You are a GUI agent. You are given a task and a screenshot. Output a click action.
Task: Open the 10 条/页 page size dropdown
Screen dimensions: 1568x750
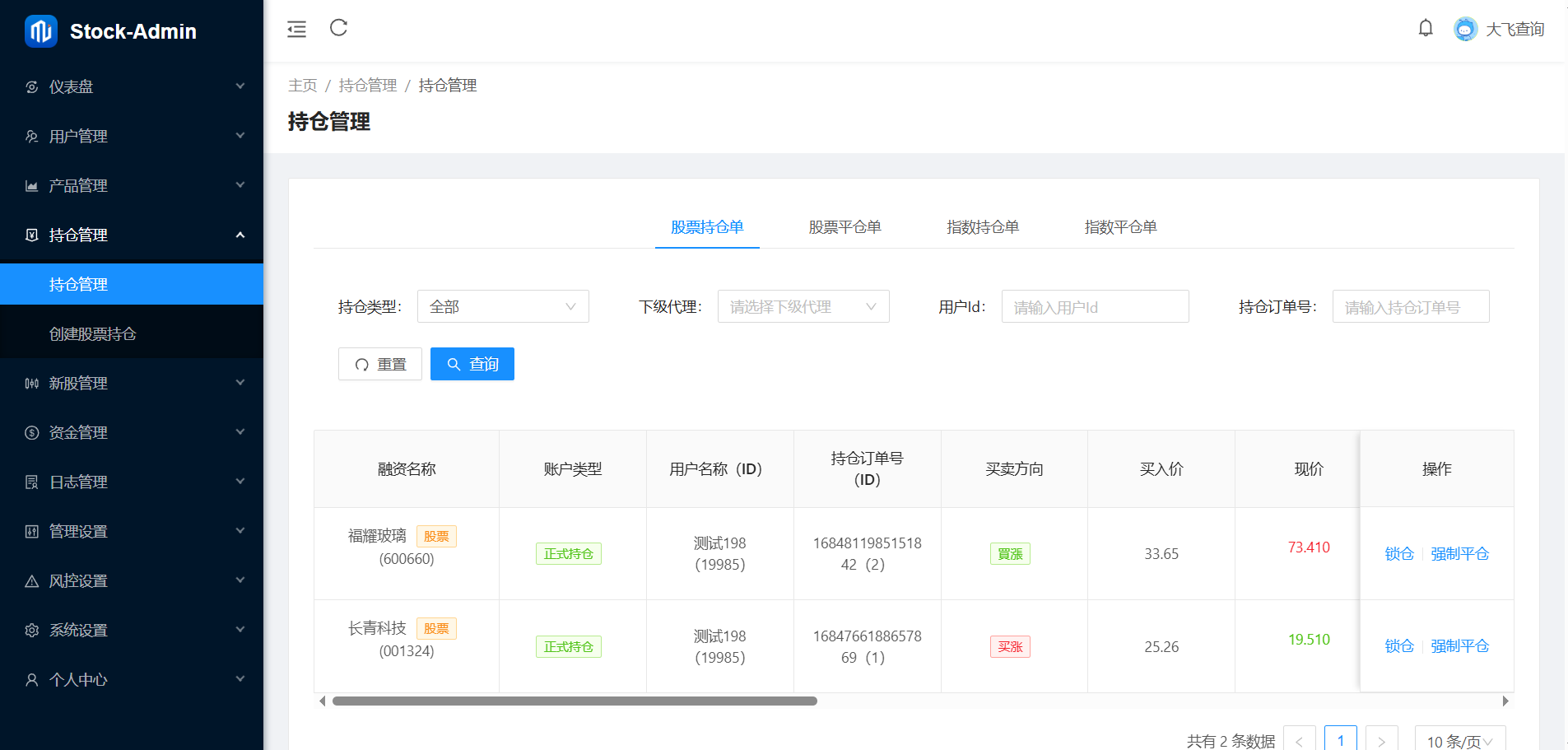pos(1459,741)
